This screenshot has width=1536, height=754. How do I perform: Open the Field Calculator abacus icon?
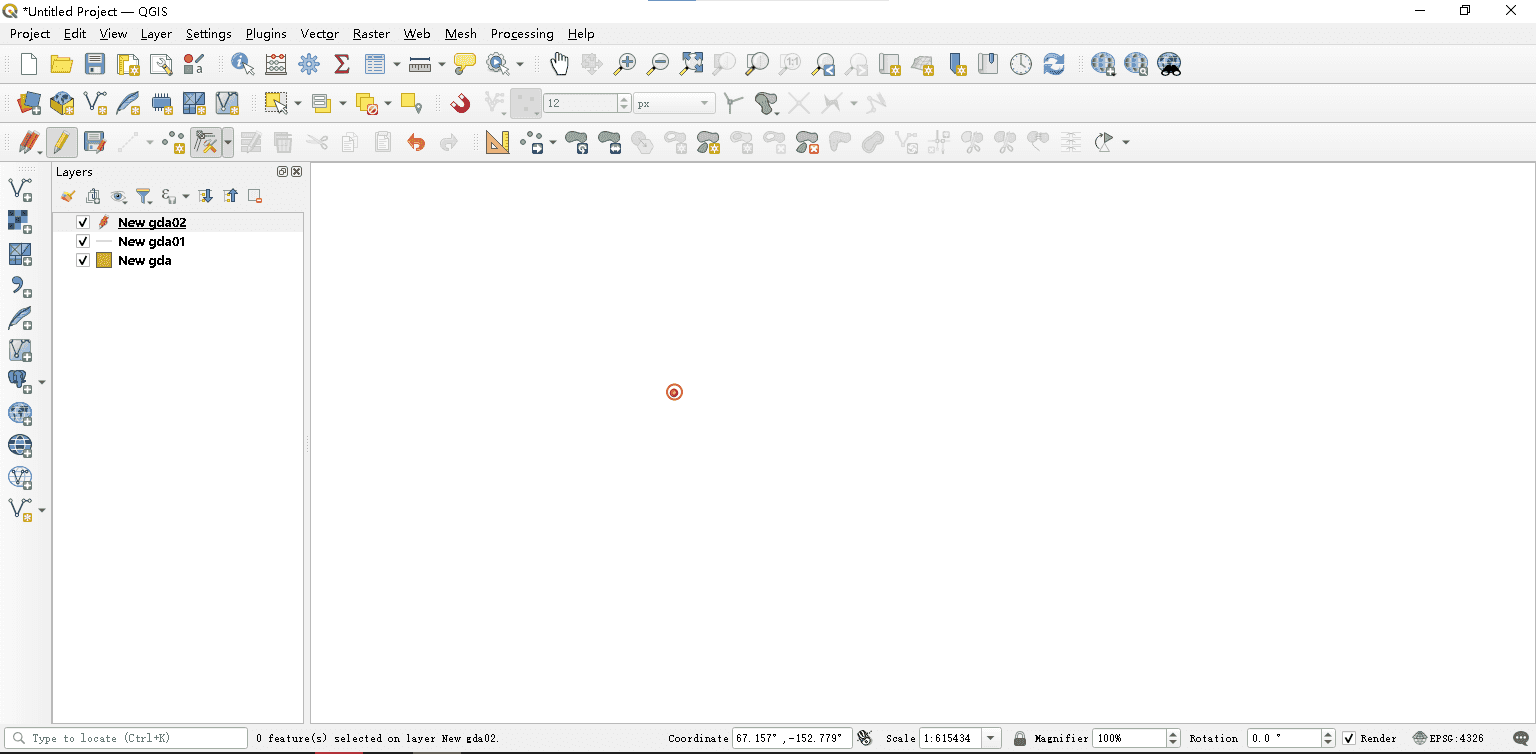[x=276, y=64]
